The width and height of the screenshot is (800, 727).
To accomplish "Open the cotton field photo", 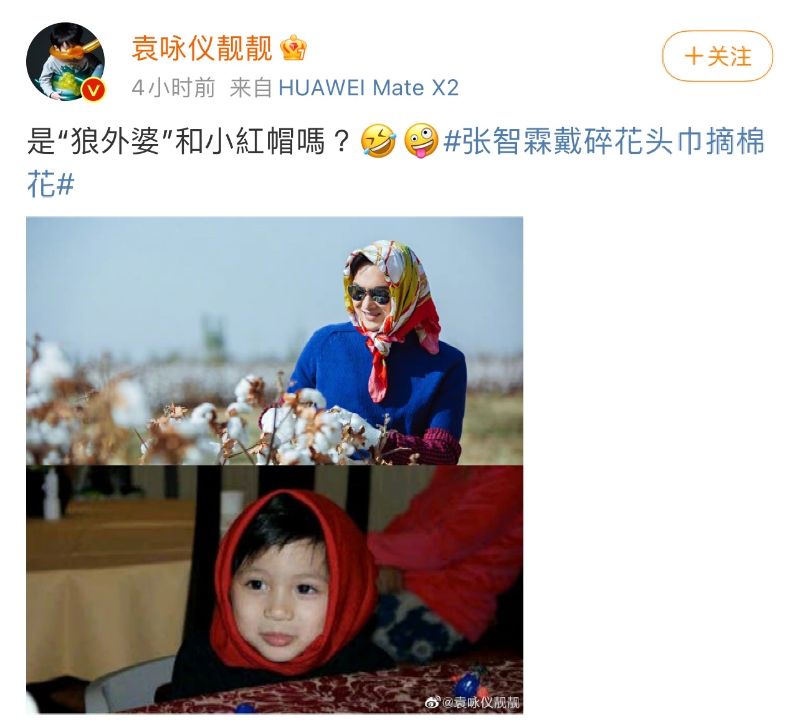I will [x=274, y=341].
